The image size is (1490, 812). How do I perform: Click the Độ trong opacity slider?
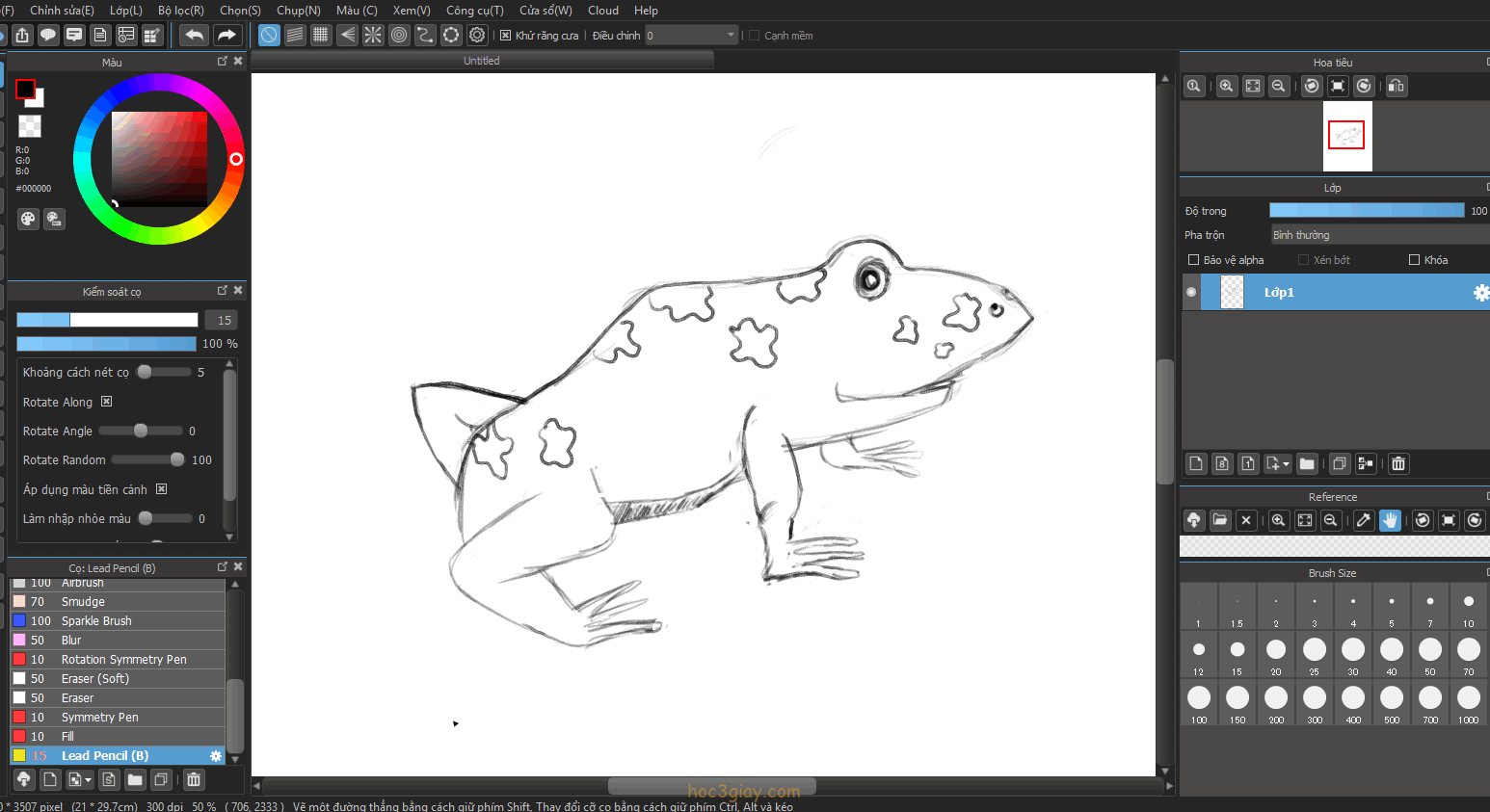tap(1366, 211)
